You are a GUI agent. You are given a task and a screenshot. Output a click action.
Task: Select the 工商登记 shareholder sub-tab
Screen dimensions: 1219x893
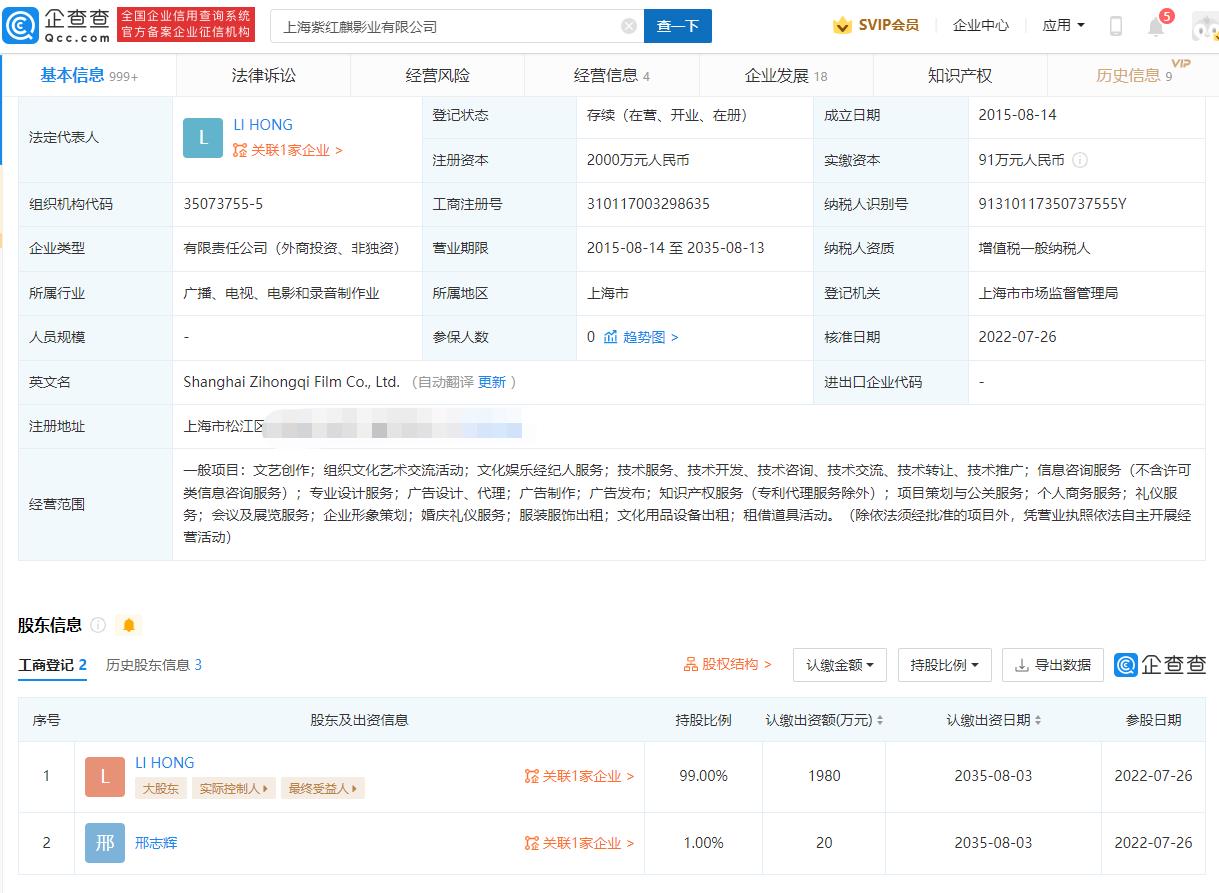click(52, 665)
